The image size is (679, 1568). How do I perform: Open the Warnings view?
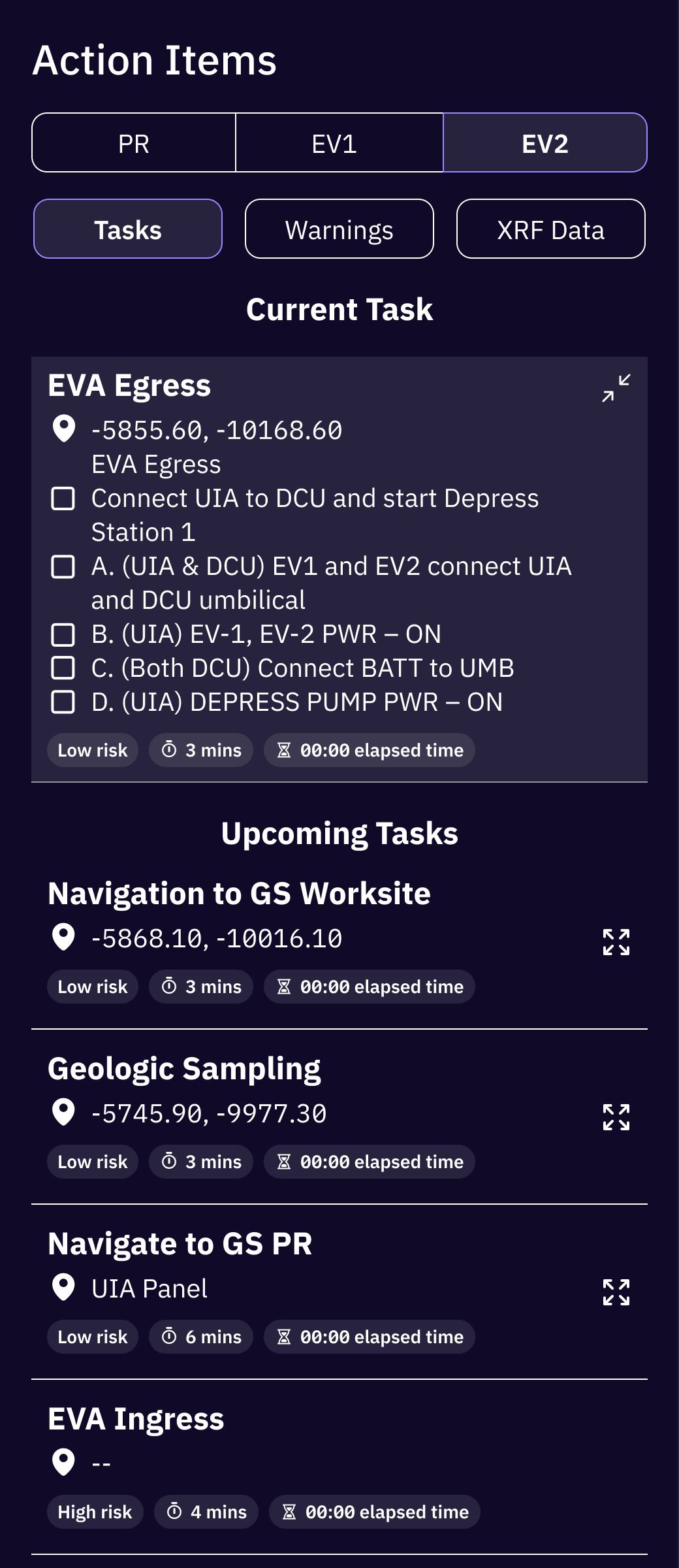tap(339, 229)
